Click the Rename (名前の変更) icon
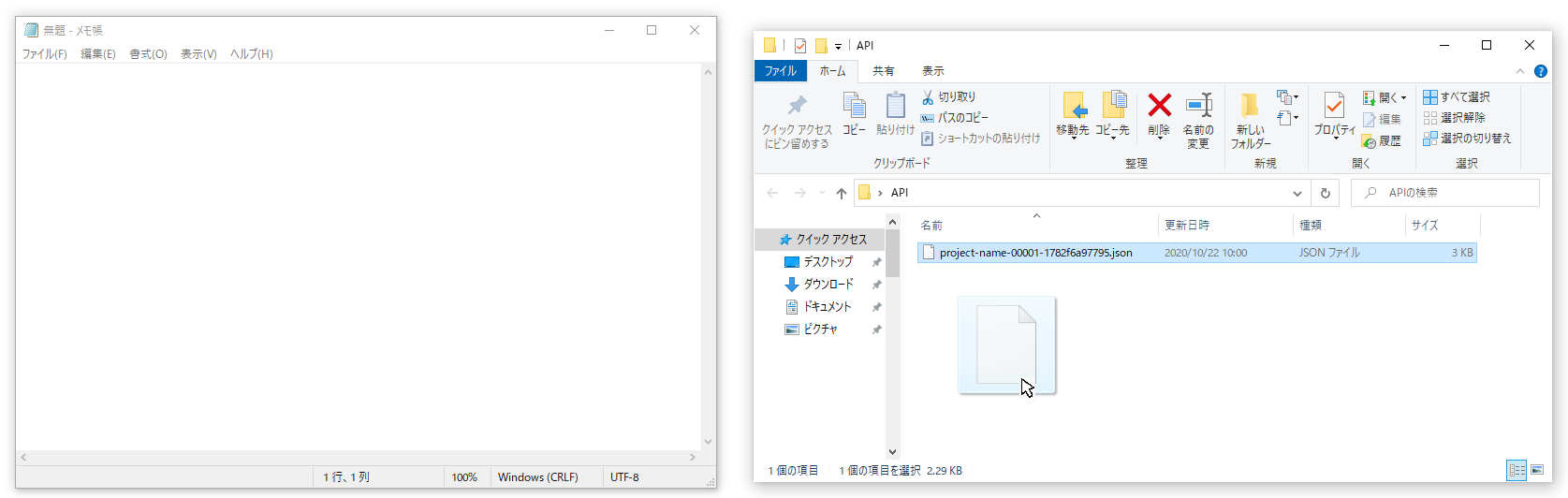 pyautogui.click(x=1198, y=106)
